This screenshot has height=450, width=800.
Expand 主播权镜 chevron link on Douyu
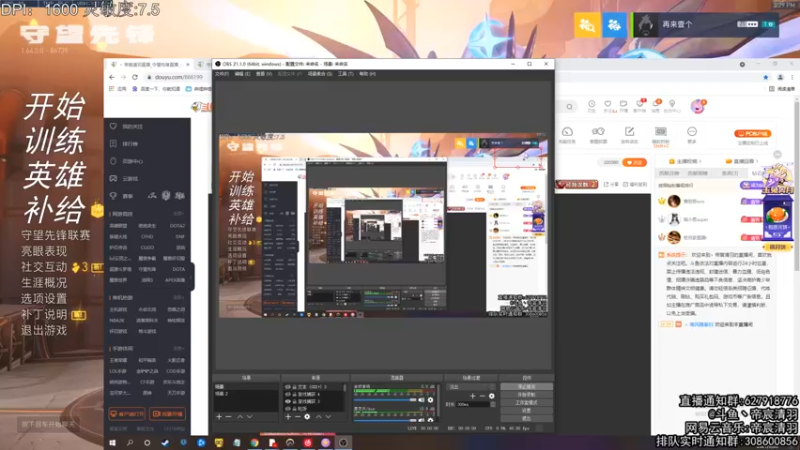(685, 161)
